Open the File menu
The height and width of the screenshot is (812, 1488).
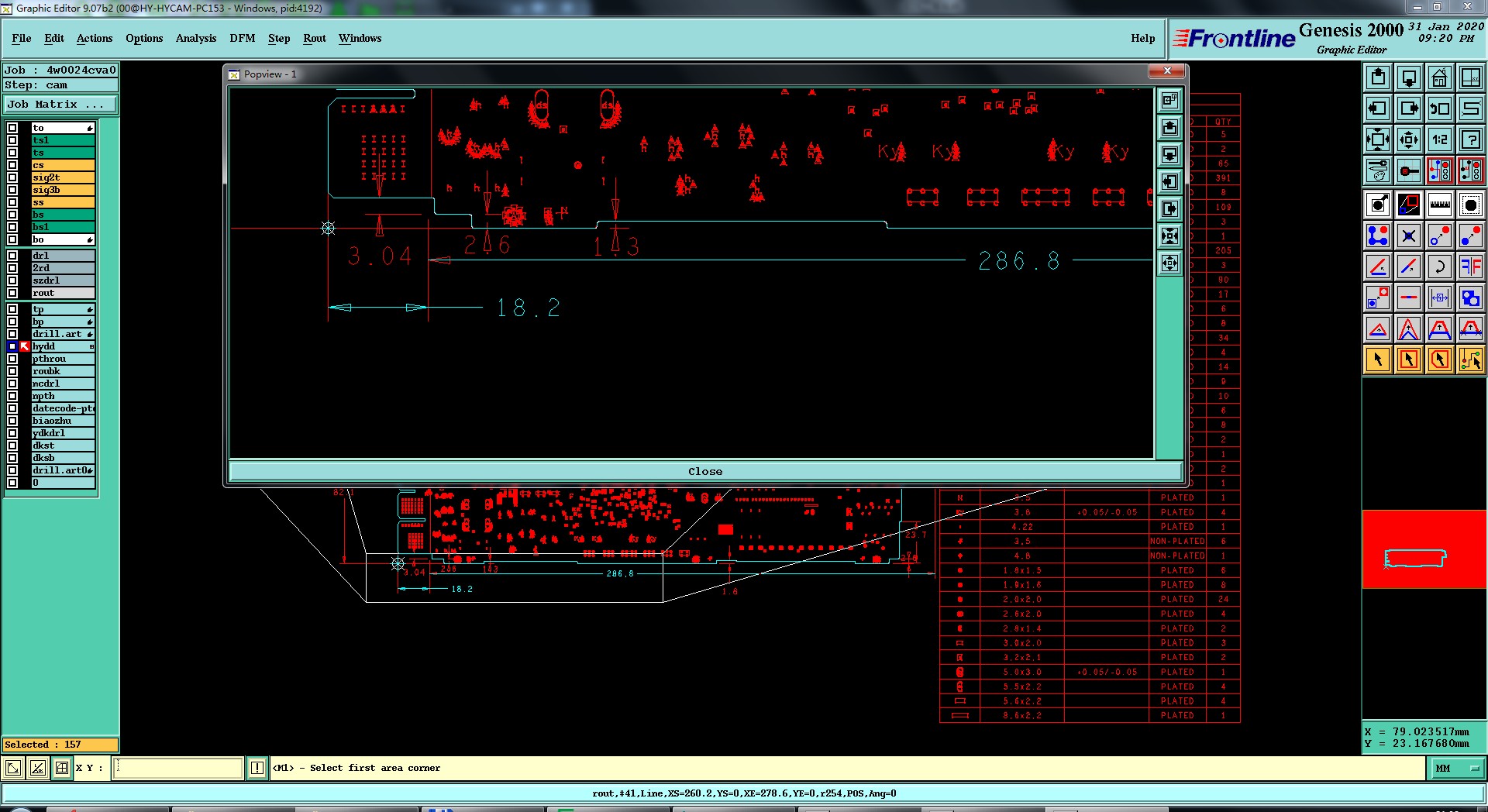[22, 38]
